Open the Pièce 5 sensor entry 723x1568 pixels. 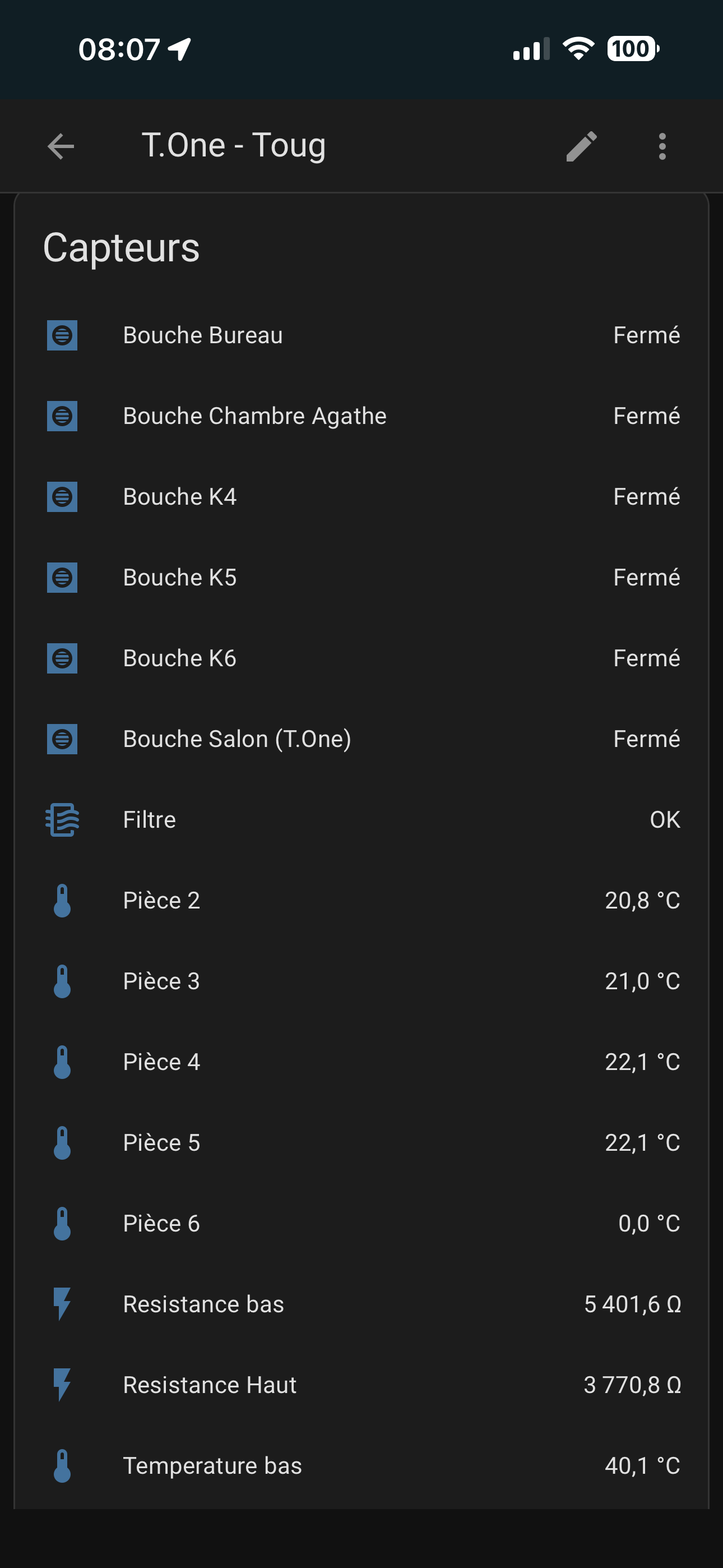(x=161, y=1142)
